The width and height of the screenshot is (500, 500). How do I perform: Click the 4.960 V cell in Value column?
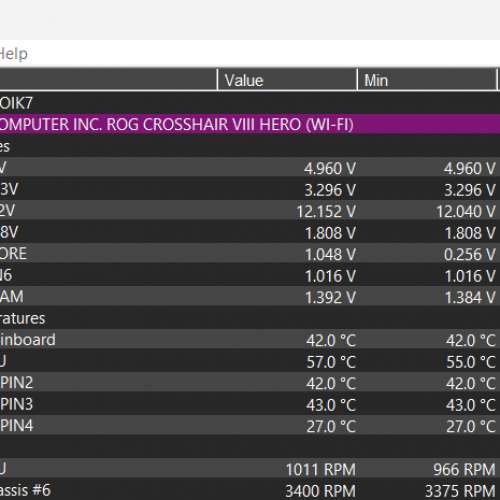pyautogui.click(x=330, y=168)
